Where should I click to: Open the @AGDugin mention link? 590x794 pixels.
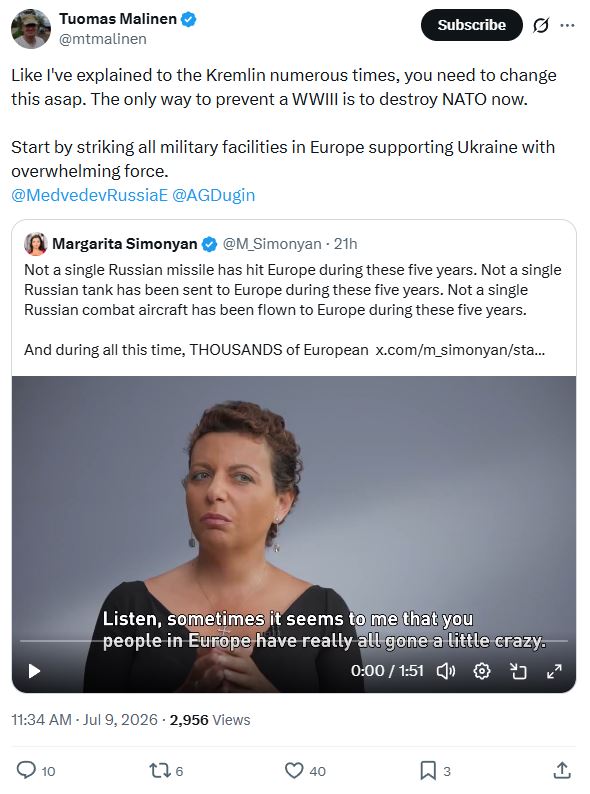coord(214,195)
